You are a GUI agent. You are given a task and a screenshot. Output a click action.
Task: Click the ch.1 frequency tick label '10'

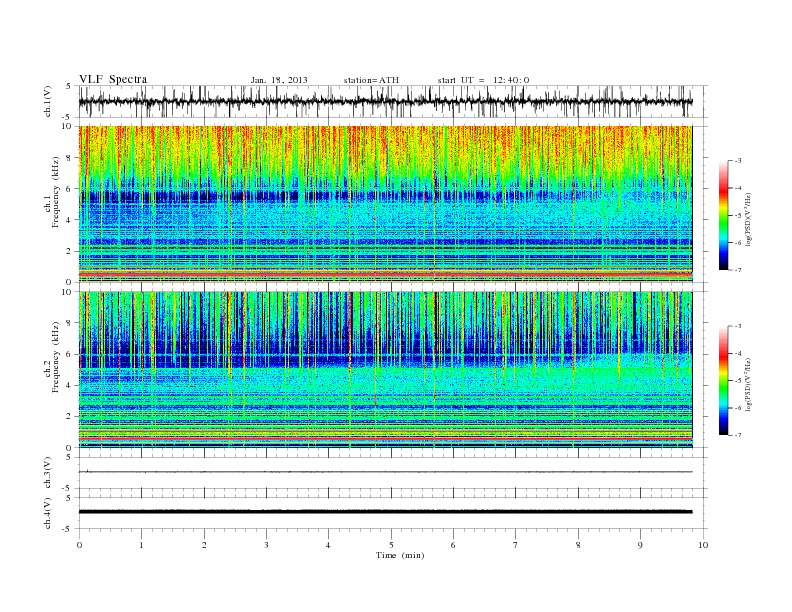(68, 126)
